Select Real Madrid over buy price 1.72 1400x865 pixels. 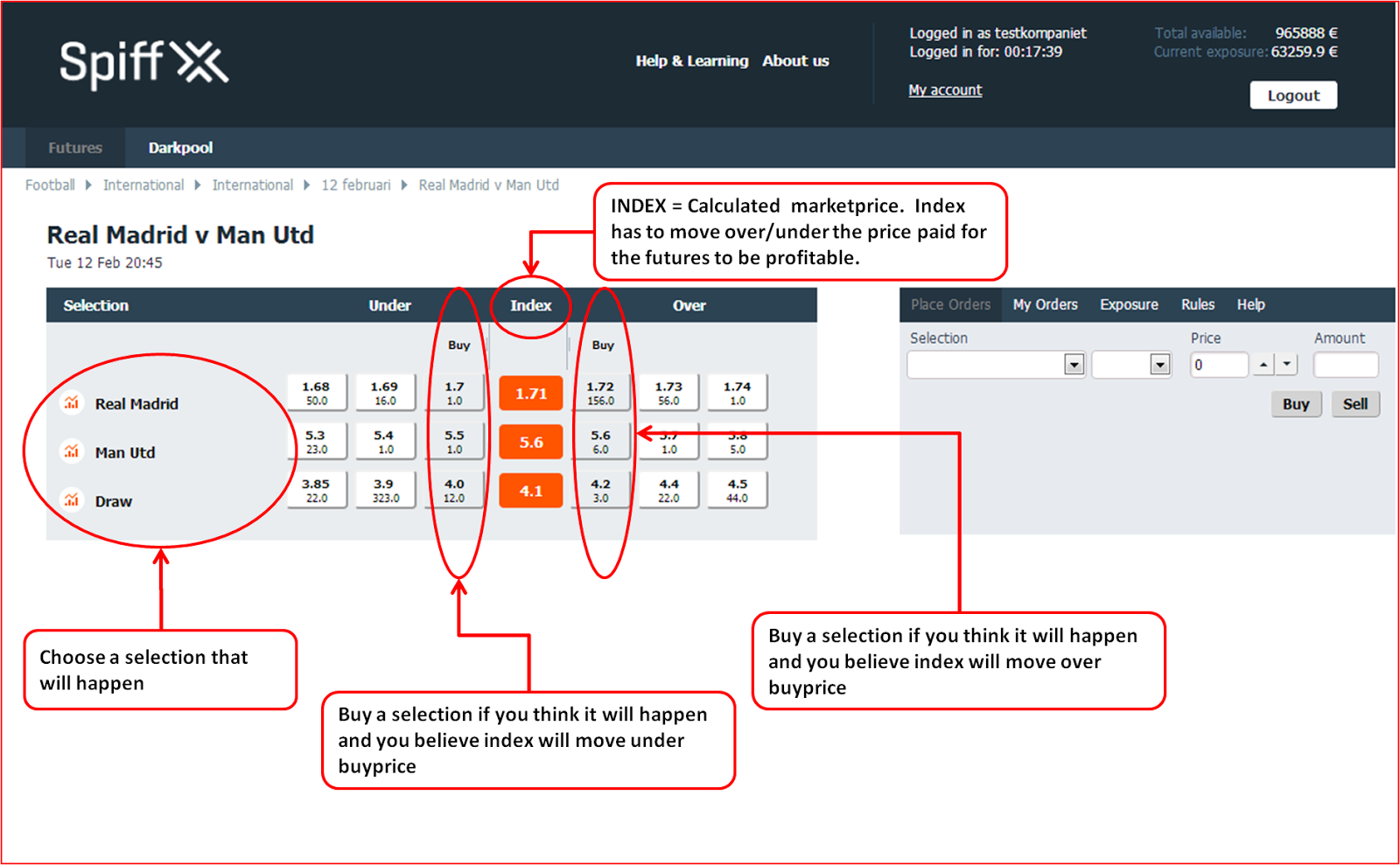point(600,393)
